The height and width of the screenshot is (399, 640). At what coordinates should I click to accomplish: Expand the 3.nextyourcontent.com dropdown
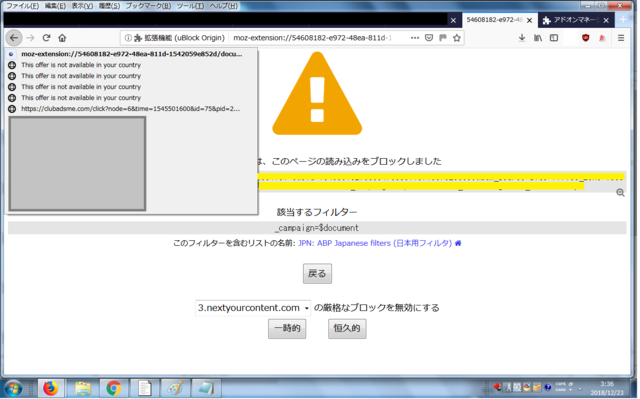click(253, 308)
